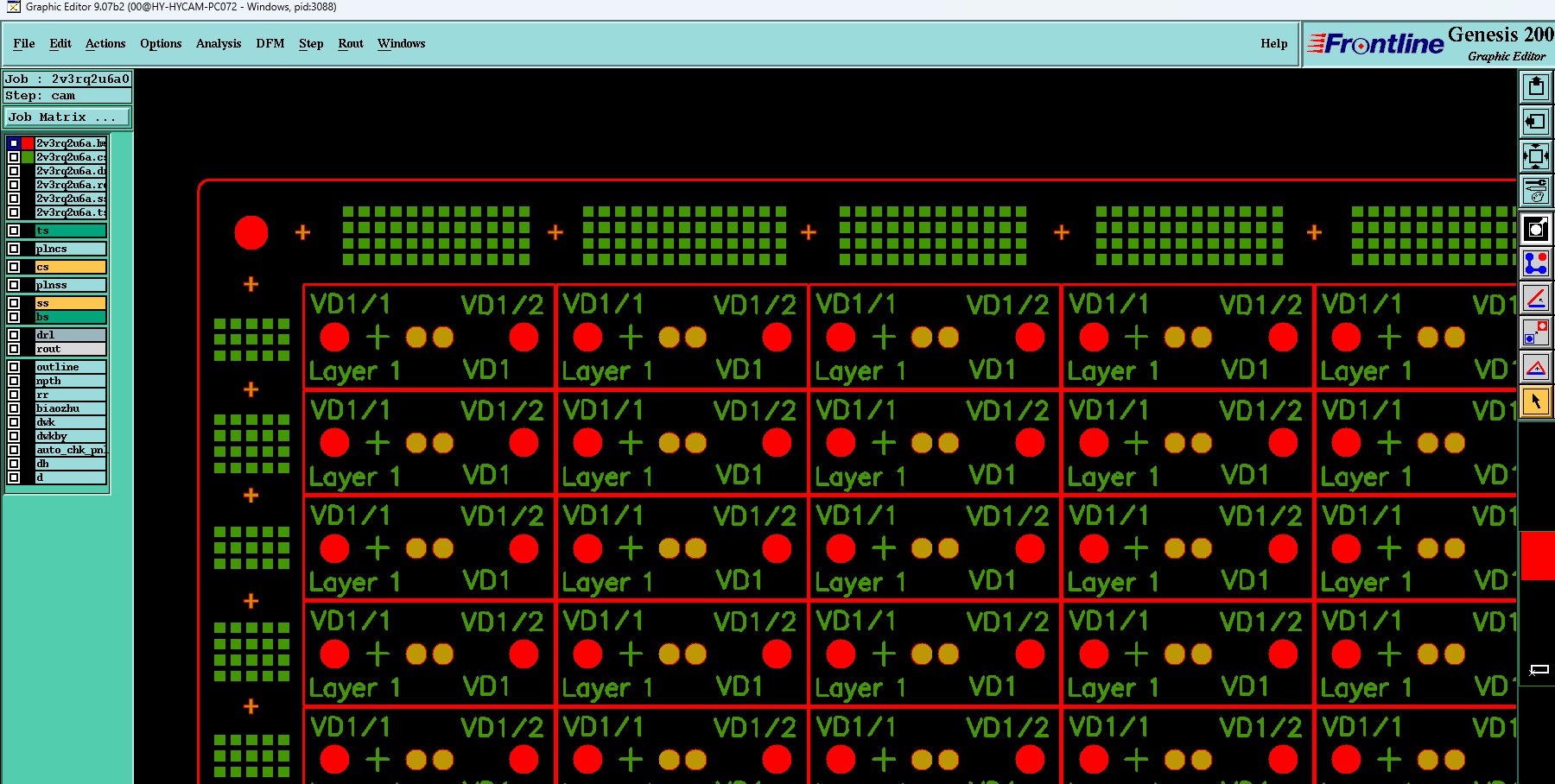Viewport: 1555px width, 784px height.
Task: Click the page with left-arrow icon
Action: click(x=1535, y=122)
